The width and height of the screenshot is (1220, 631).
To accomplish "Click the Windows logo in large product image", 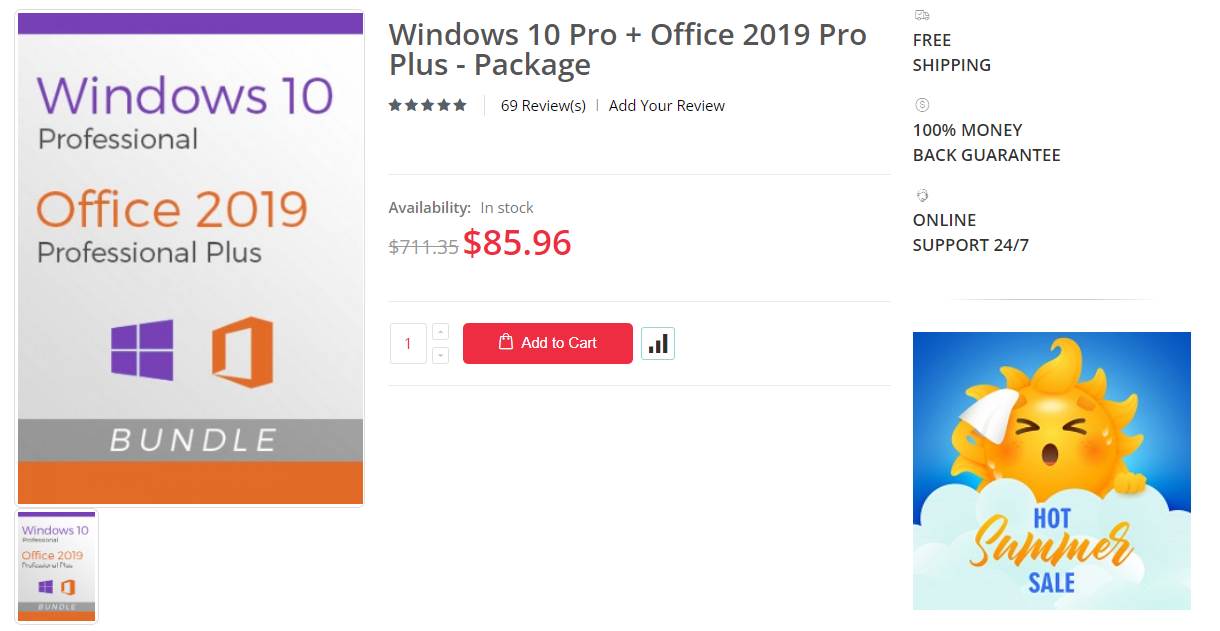I will [142, 350].
